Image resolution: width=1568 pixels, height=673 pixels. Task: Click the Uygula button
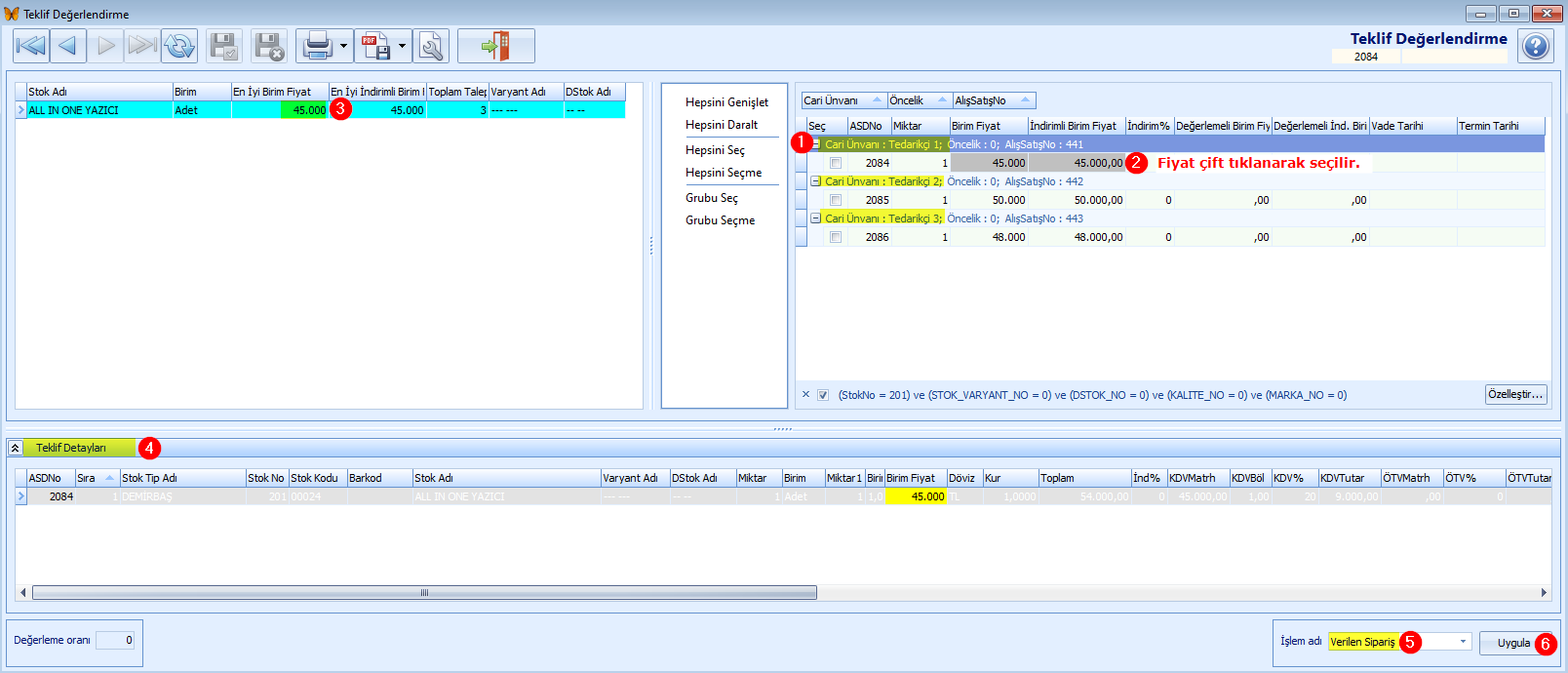1513,643
